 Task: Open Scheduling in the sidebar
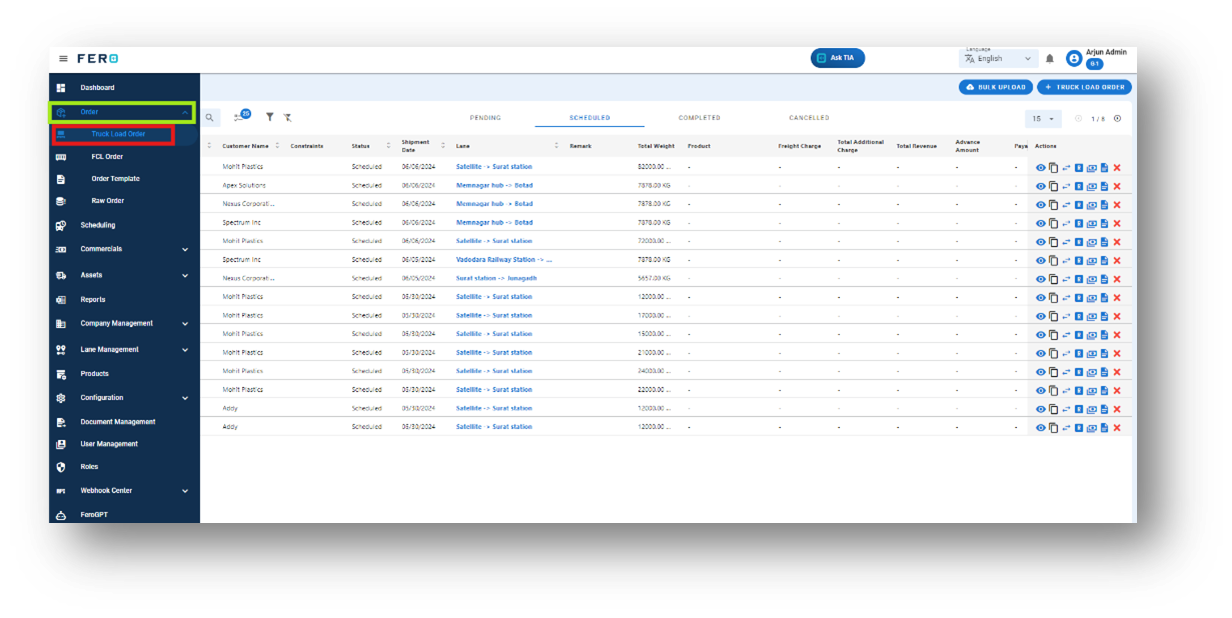coord(97,225)
